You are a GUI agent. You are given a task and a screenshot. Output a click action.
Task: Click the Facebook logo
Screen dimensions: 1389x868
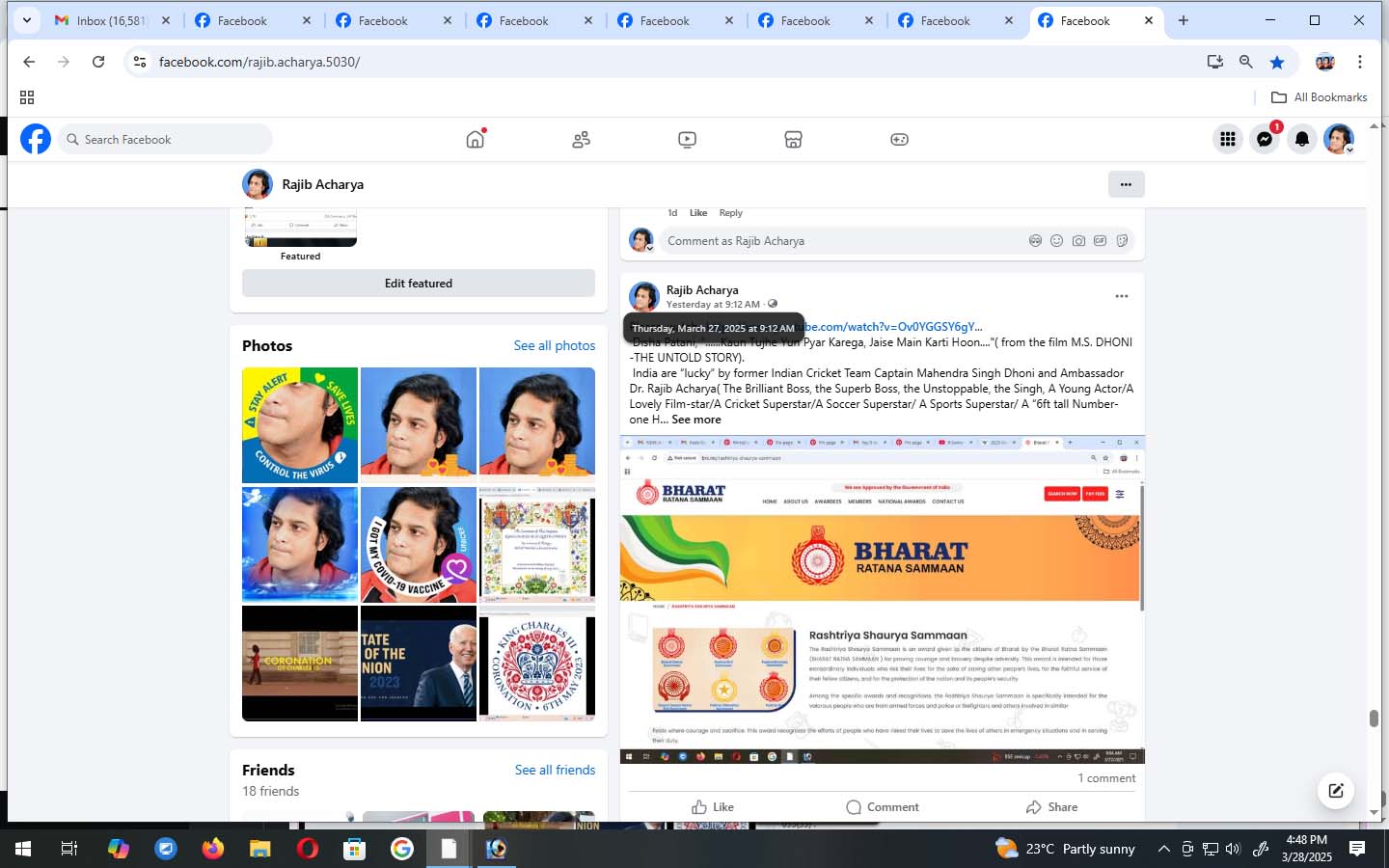(36, 139)
